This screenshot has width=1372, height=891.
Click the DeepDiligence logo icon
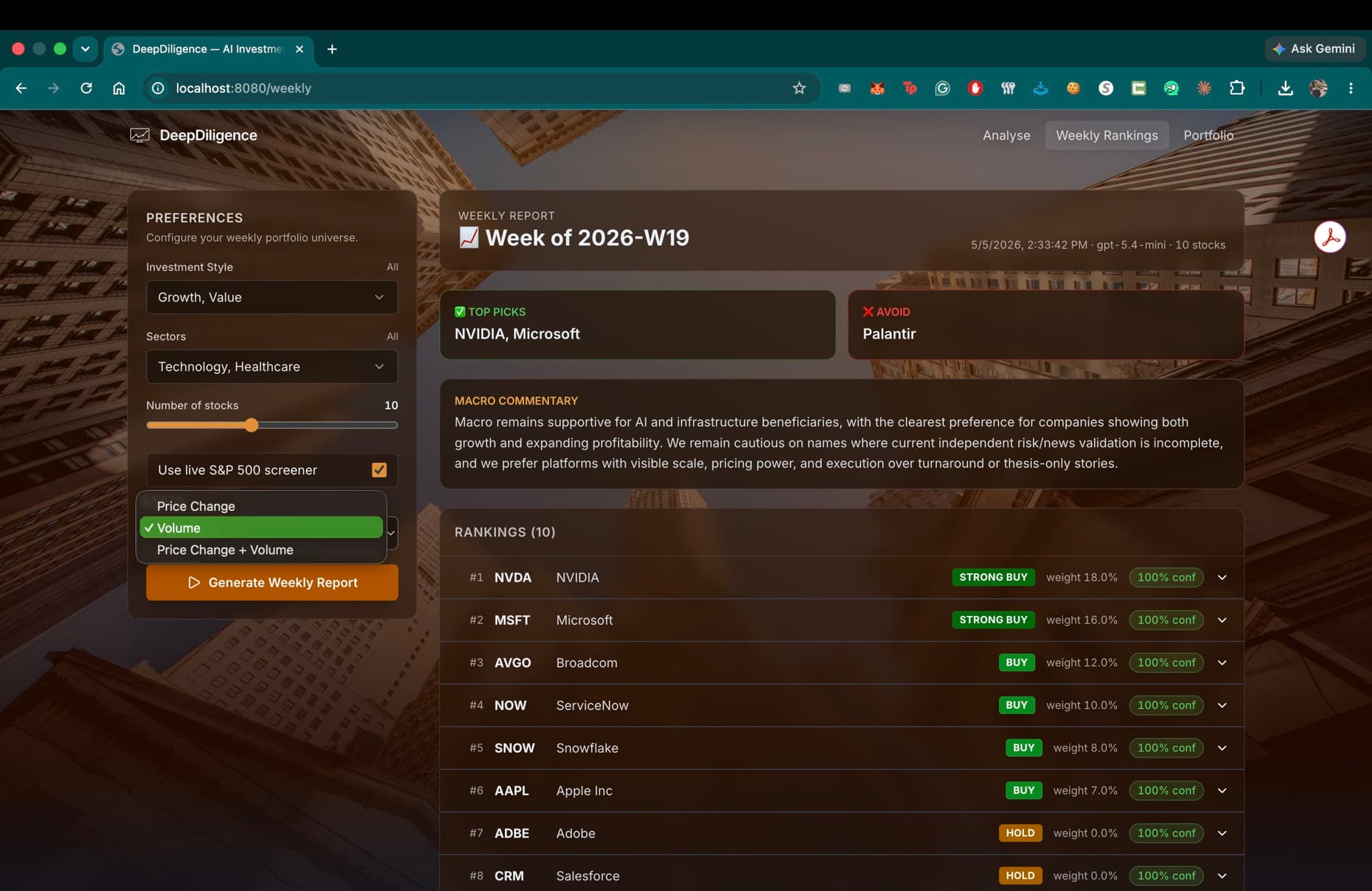[139, 135]
